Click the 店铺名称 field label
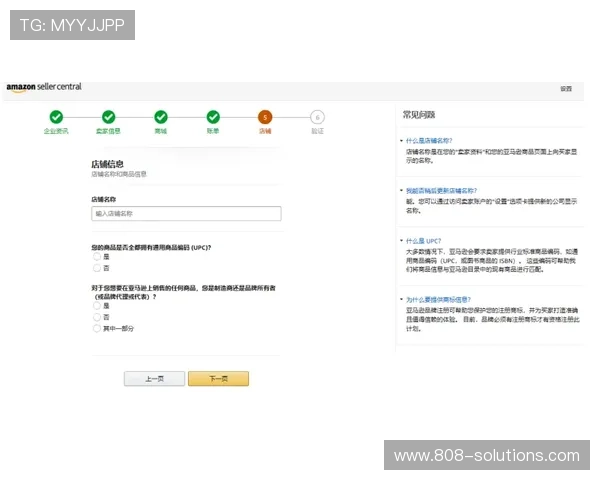The width and height of the screenshot is (600, 480). pyautogui.click(x=104, y=199)
